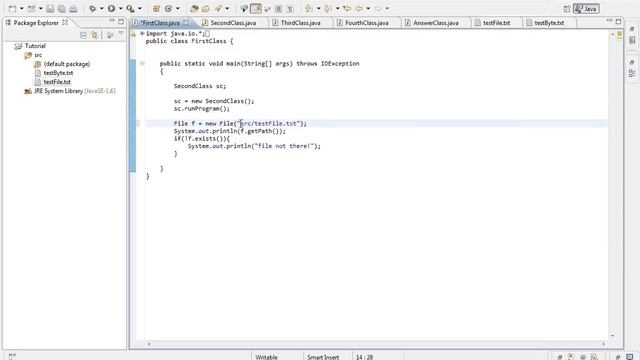Screen dimensions: 640x360
Task: Open the New wizard dropdown arrow
Action: 22,9
